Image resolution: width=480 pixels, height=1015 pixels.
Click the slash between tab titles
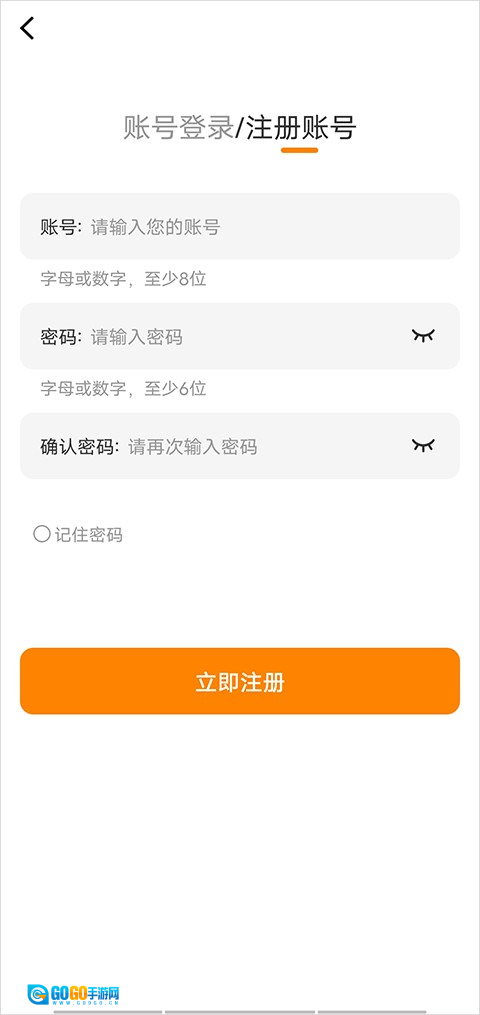pyautogui.click(x=239, y=128)
